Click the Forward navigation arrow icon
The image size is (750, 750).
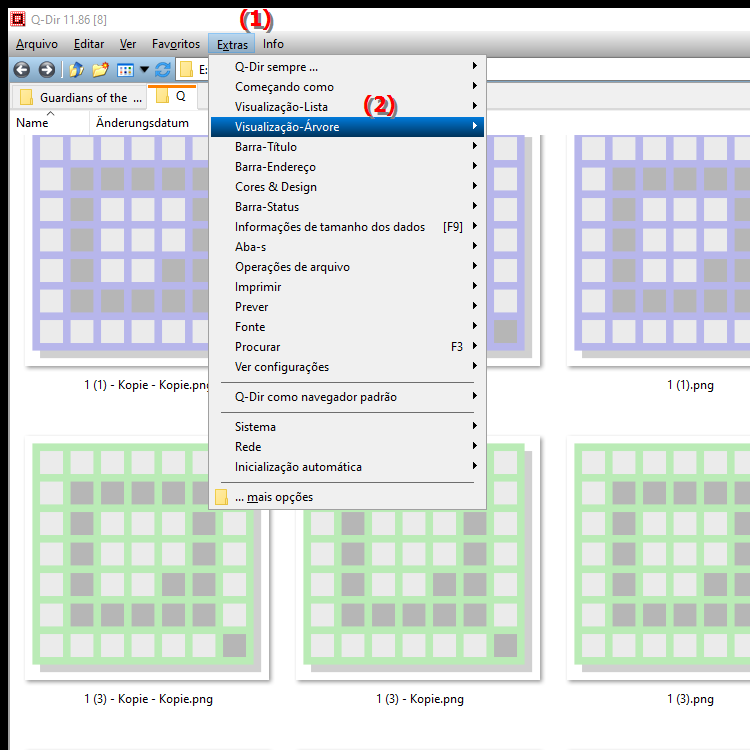(46, 70)
